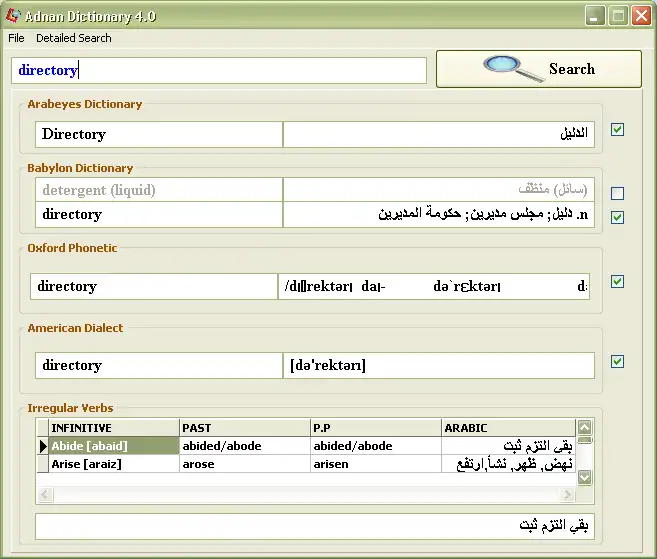Click the search word input field
Screen dimensions: 657x559
click(219, 70)
